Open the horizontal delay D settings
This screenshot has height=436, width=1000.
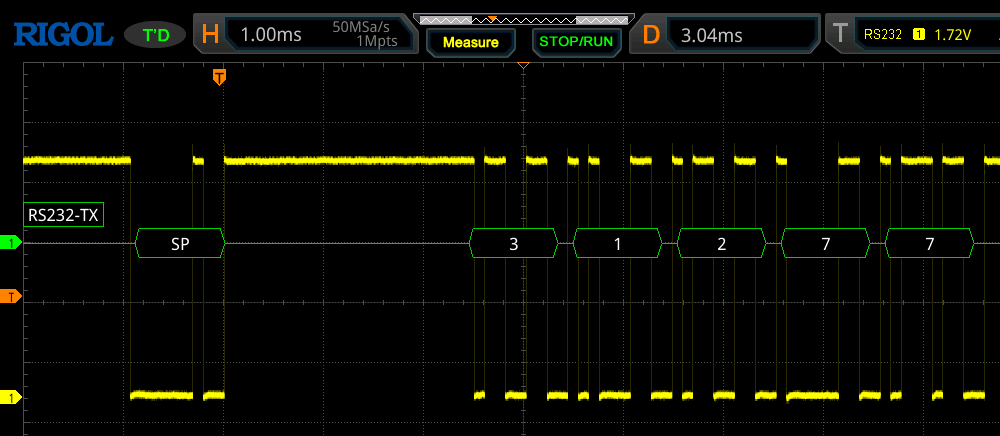pyautogui.click(x=651, y=34)
